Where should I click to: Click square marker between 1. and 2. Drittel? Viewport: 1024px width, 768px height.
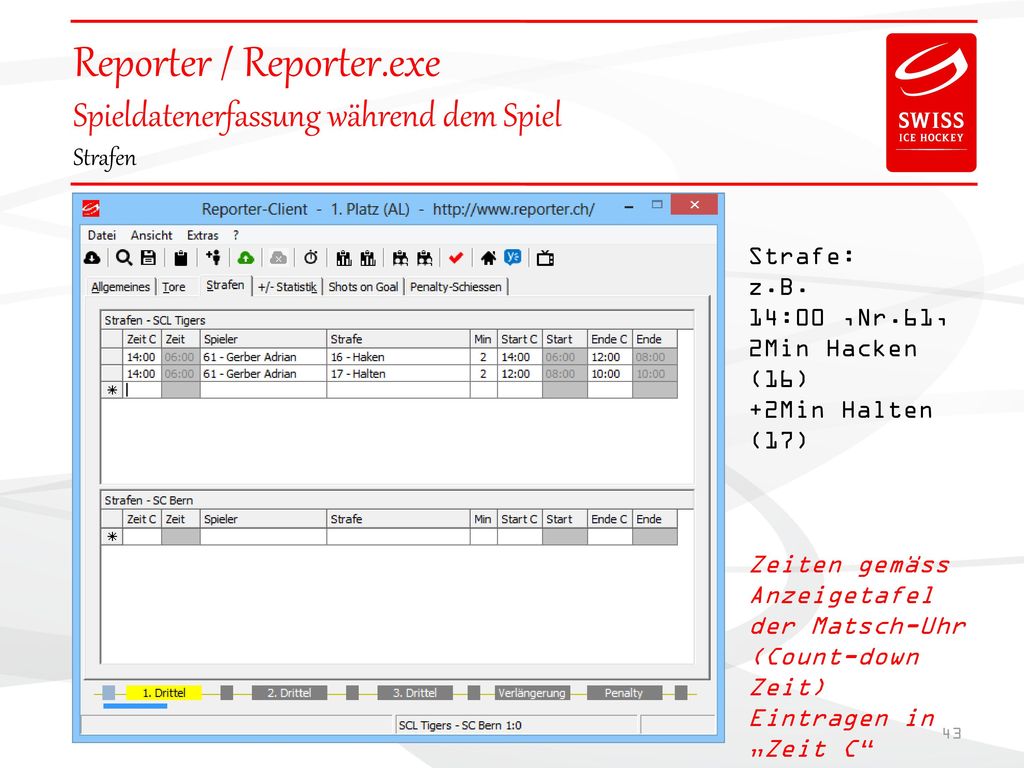pyautogui.click(x=227, y=693)
